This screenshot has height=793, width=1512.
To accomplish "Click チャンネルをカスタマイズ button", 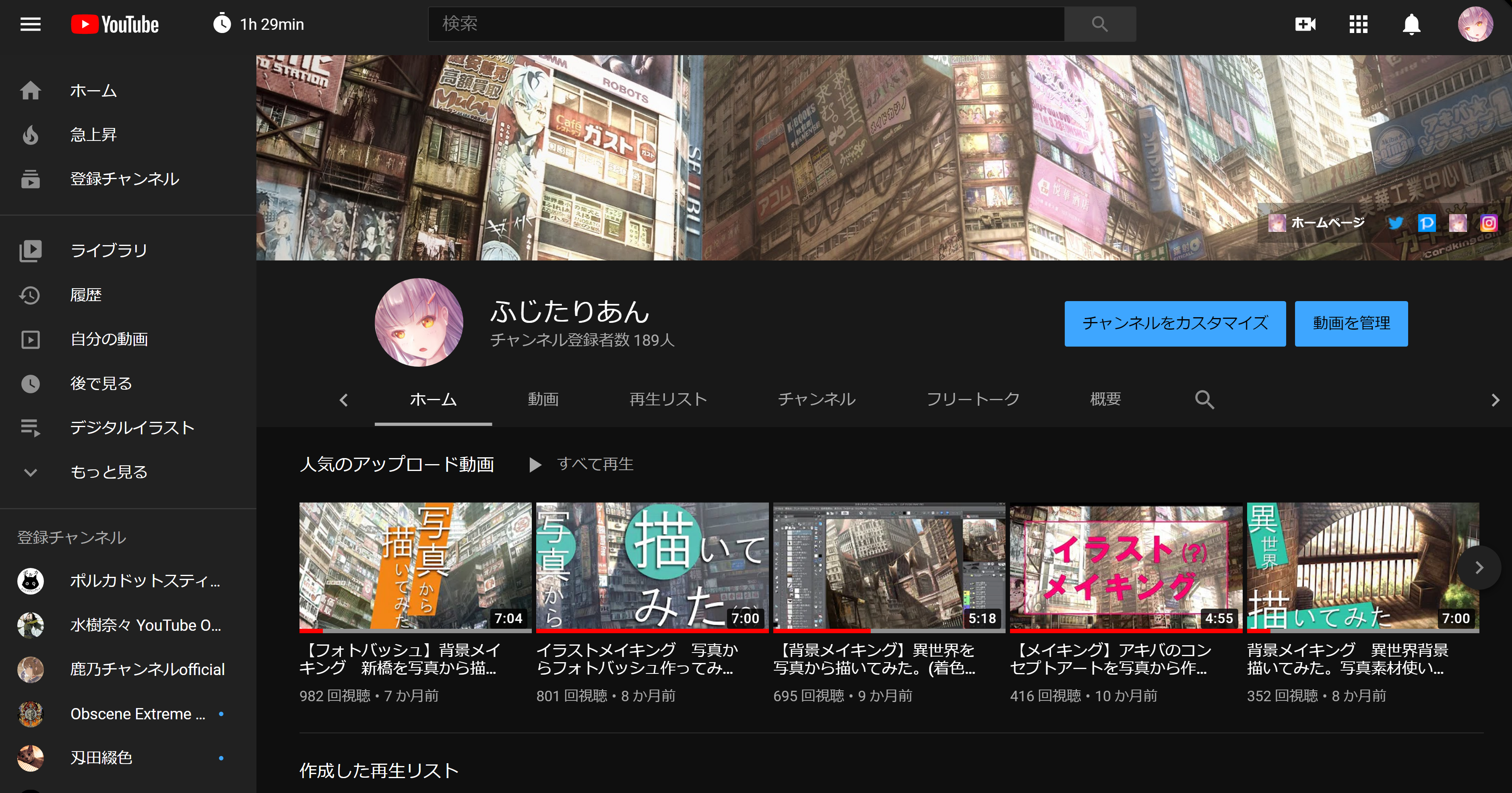I will 1175,323.
